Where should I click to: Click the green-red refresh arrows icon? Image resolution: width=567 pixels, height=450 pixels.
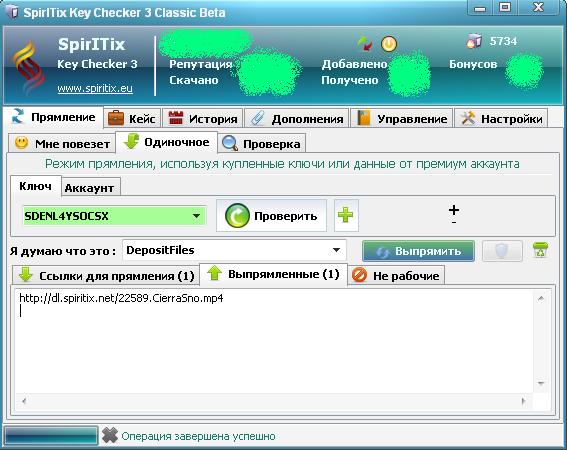(365, 44)
